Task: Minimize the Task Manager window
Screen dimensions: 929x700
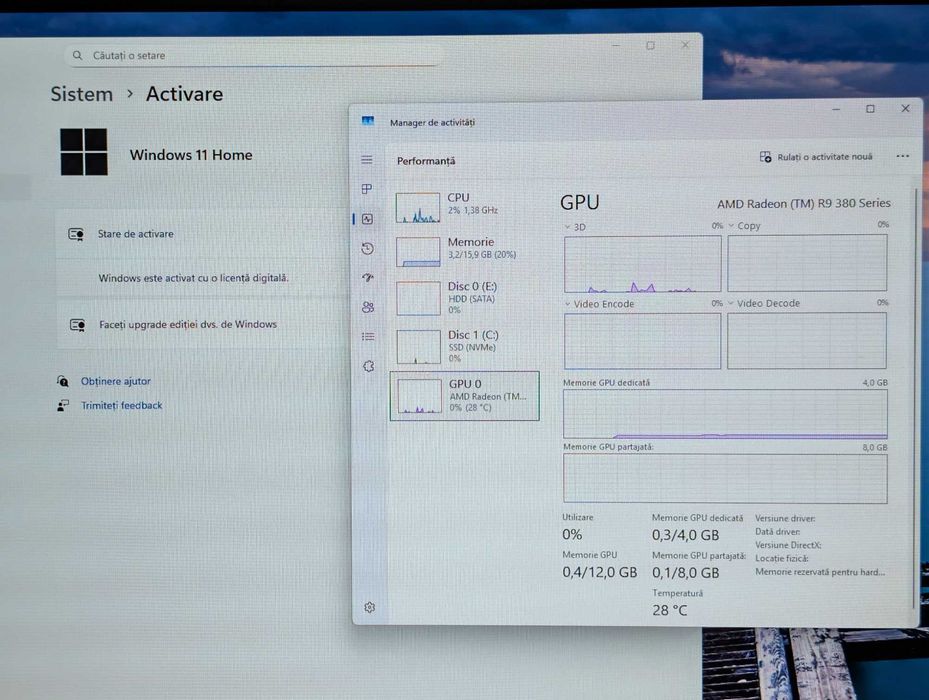Action: pyautogui.click(x=836, y=109)
